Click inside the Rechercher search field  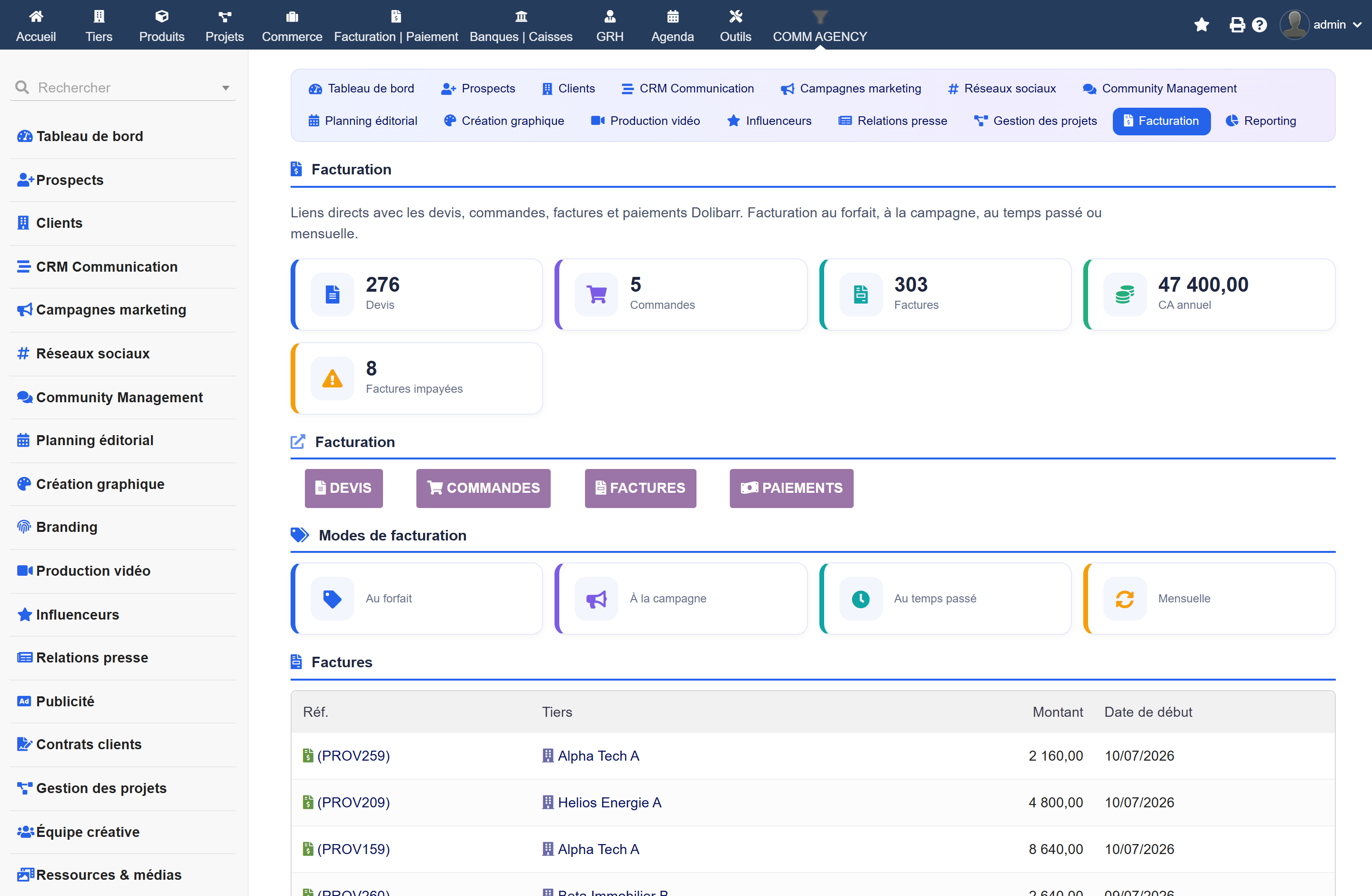(123, 88)
